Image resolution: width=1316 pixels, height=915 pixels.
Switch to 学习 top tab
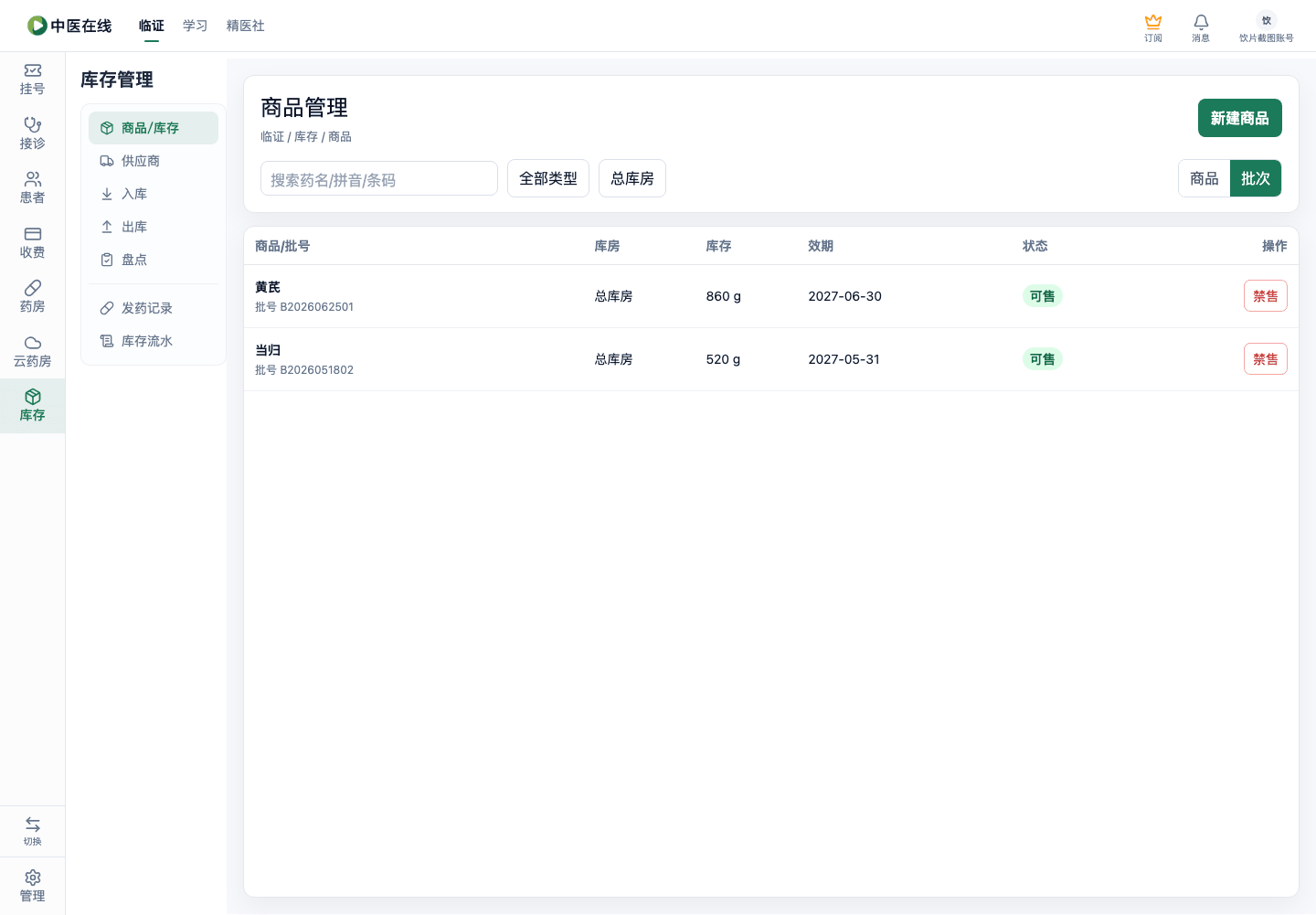(196, 26)
